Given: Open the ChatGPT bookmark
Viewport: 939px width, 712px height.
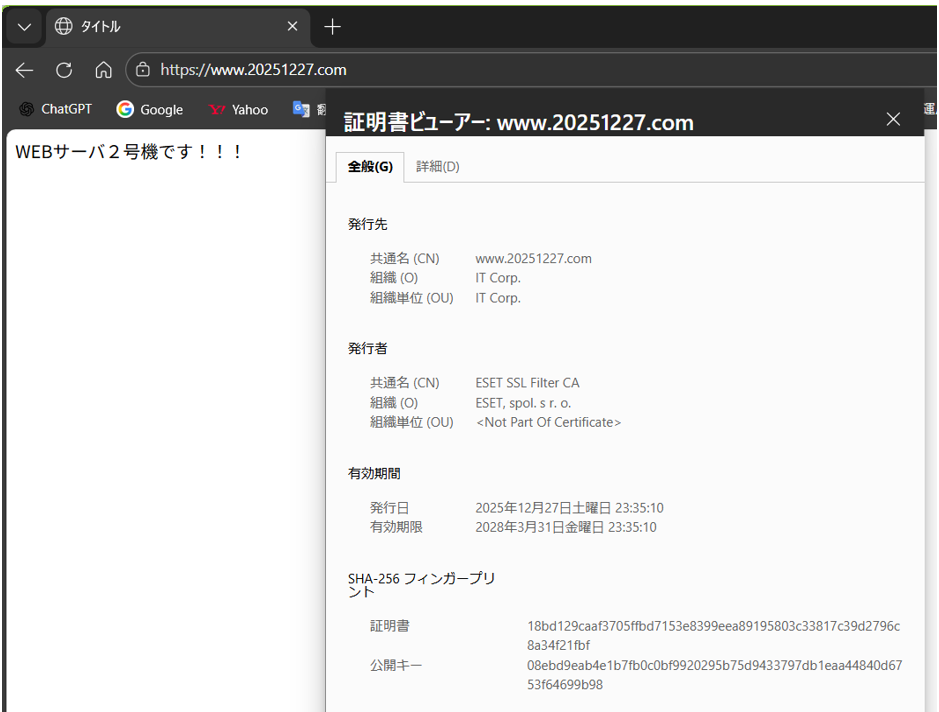Looking at the screenshot, I should pos(55,109).
